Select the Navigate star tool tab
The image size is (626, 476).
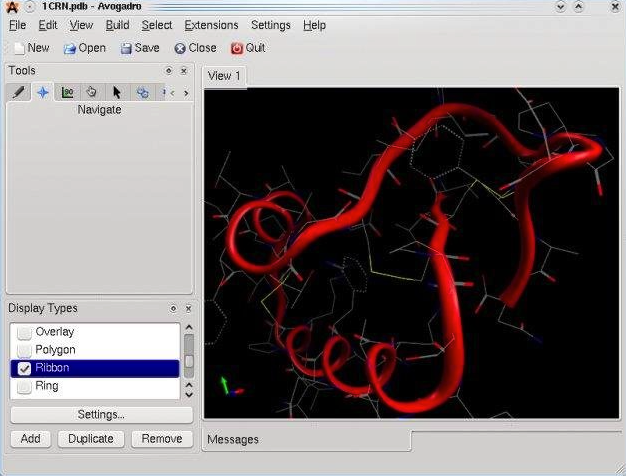43,92
